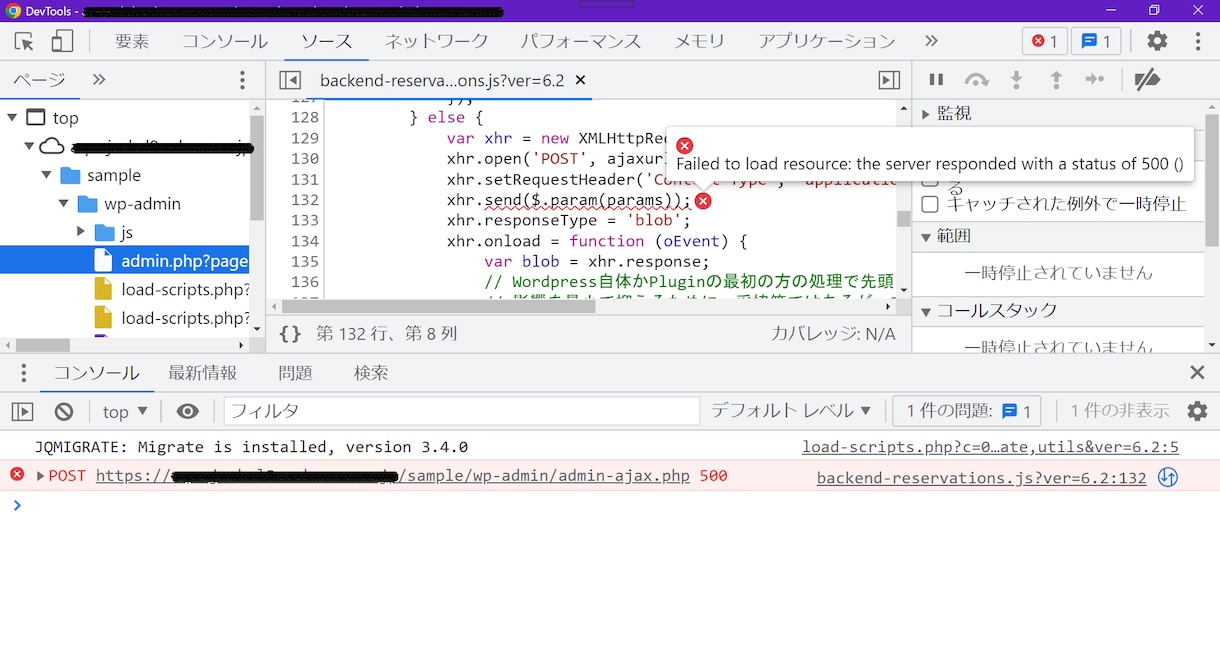1220x648 pixels.
Task: Open DevTools settings gear
Action: [x=1157, y=41]
